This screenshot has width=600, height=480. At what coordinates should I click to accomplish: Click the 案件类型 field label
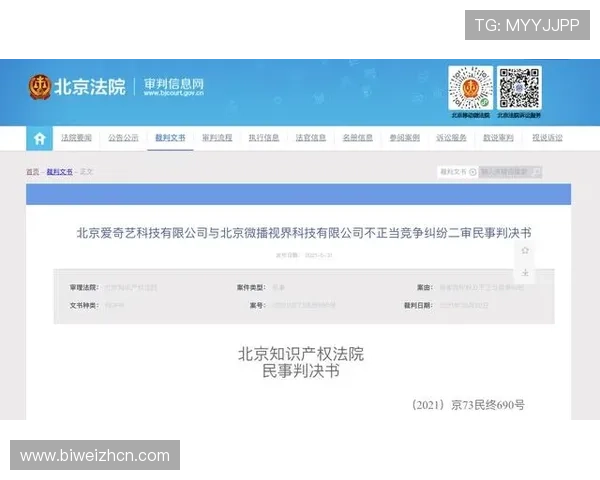tap(251, 287)
